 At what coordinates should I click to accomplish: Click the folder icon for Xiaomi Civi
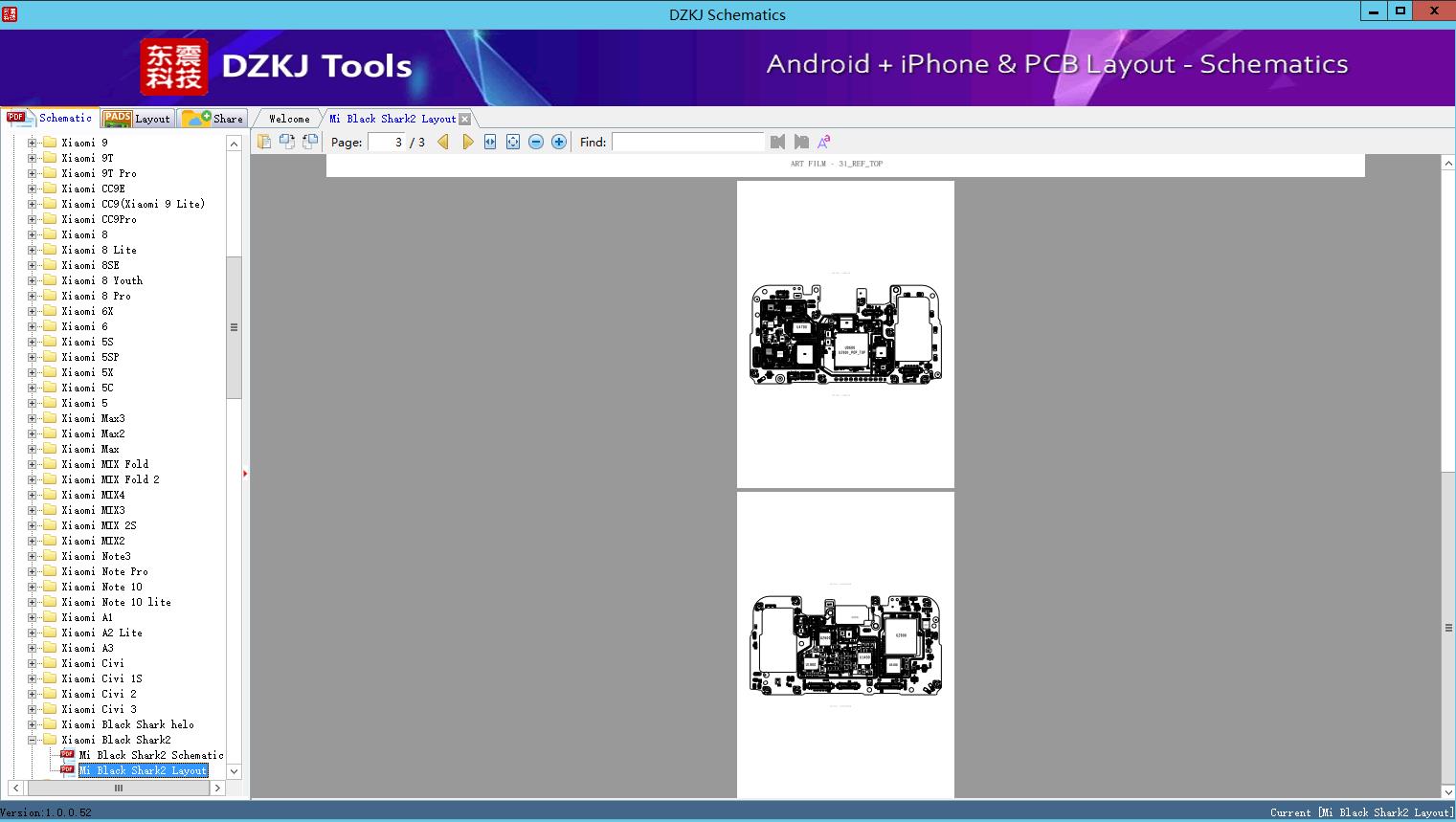[50, 663]
